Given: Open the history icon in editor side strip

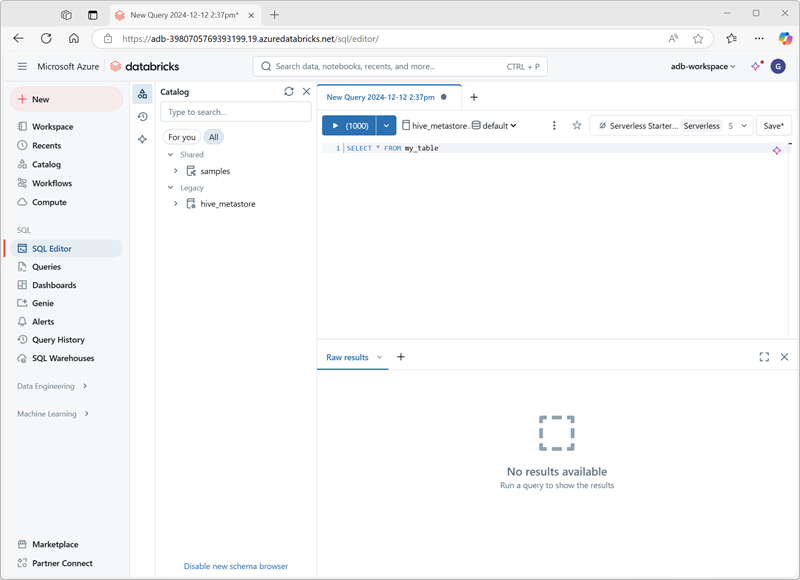Looking at the screenshot, I should (142, 116).
